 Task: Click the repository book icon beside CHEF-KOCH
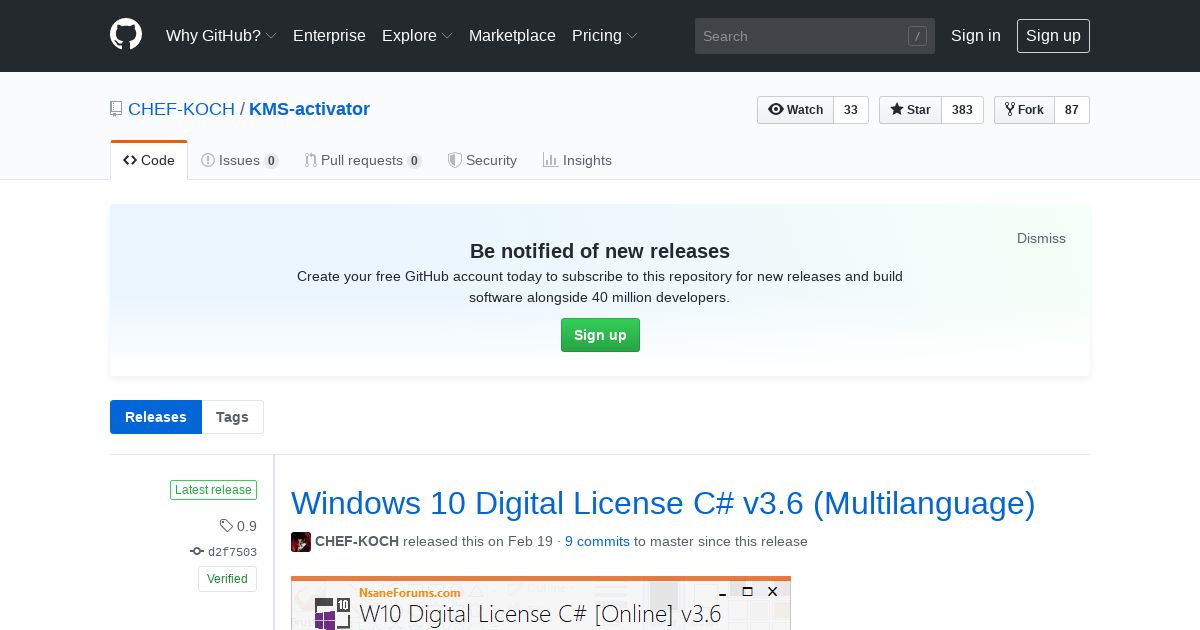116,109
